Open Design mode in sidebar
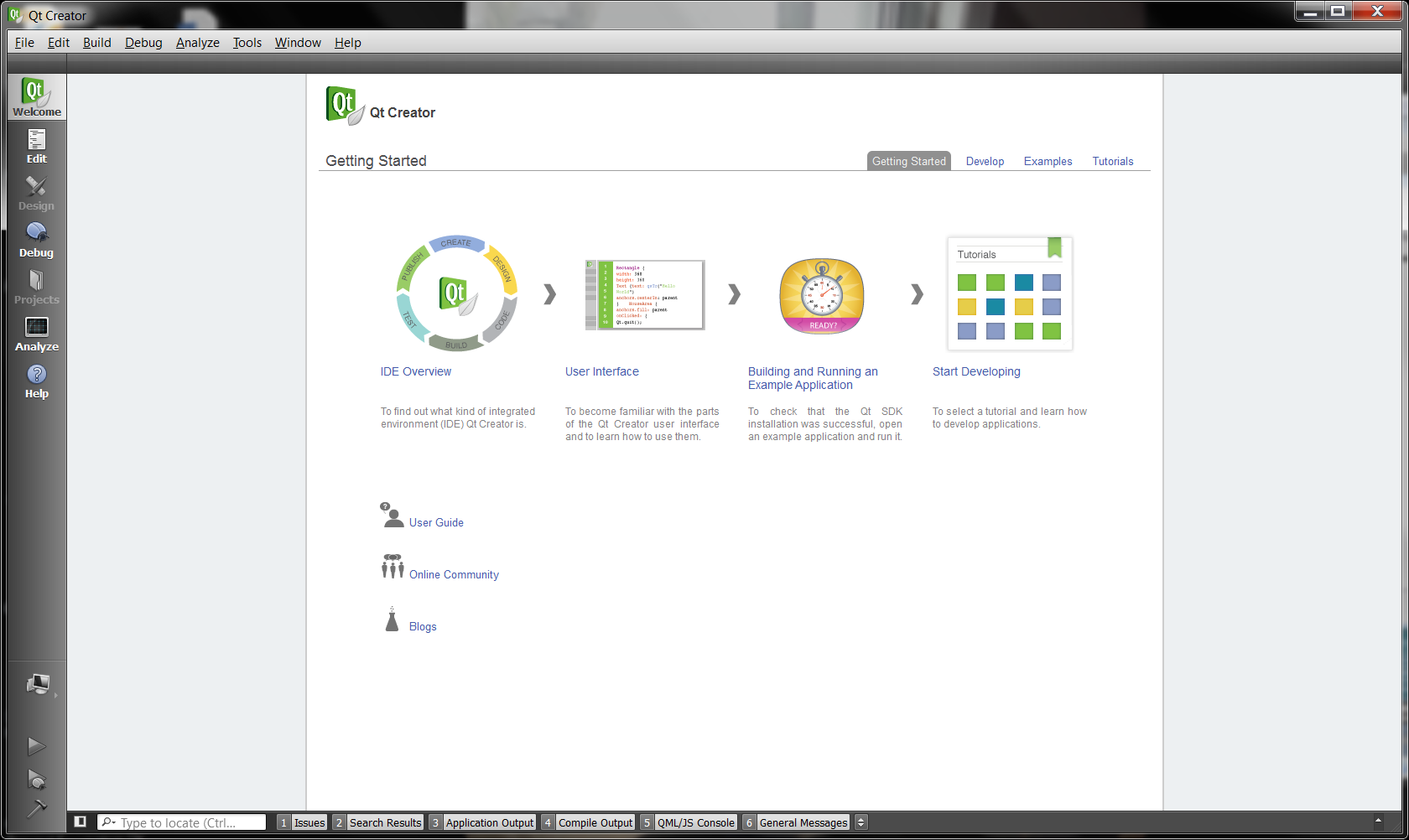The width and height of the screenshot is (1409, 840). (x=37, y=192)
